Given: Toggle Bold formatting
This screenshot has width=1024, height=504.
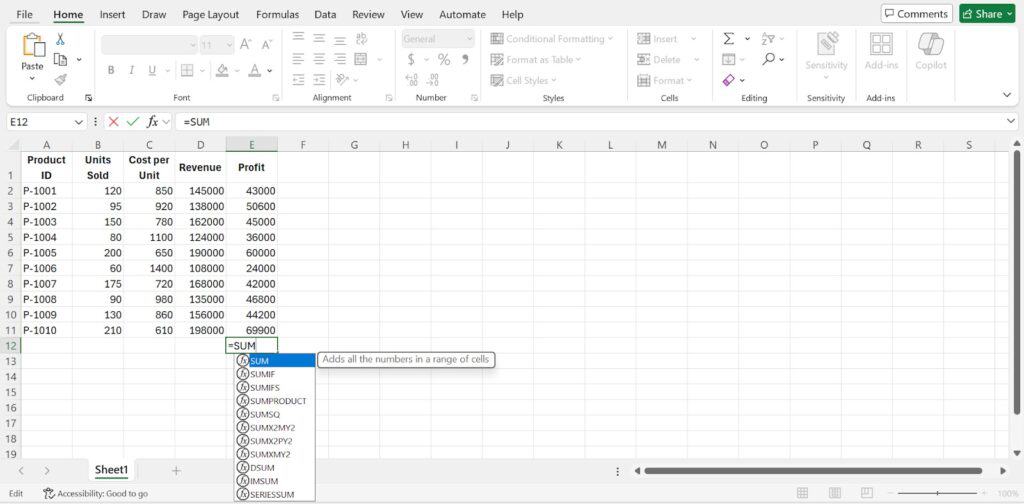Looking at the screenshot, I should pyautogui.click(x=111, y=70).
